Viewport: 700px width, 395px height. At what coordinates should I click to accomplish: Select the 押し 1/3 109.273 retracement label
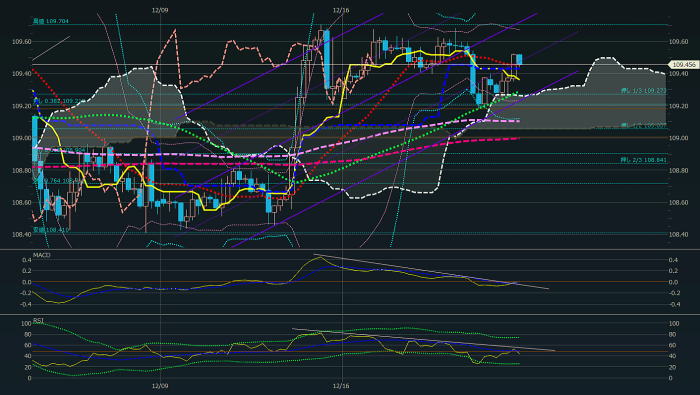tap(643, 91)
